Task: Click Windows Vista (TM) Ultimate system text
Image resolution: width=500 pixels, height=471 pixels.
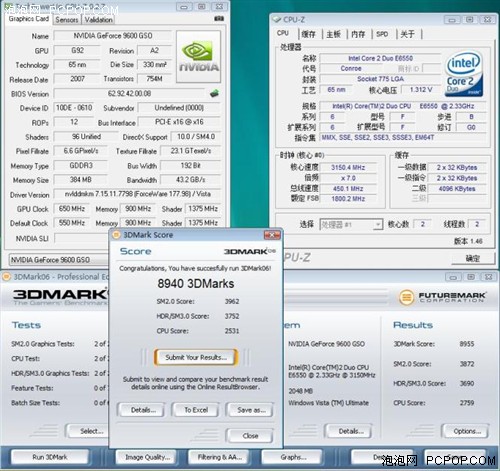Action: tap(328, 403)
